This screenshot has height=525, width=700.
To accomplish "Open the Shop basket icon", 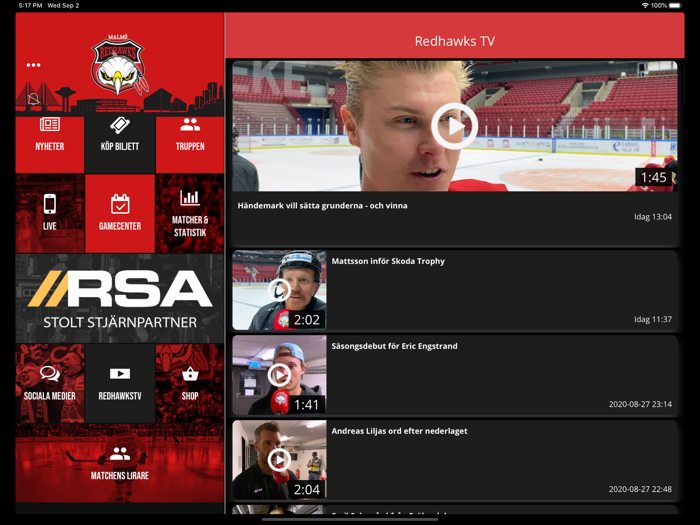I will [190, 382].
